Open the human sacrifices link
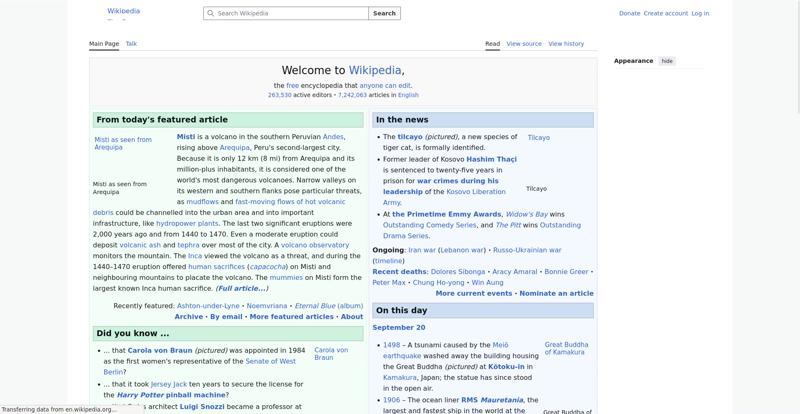 (x=216, y=267)
